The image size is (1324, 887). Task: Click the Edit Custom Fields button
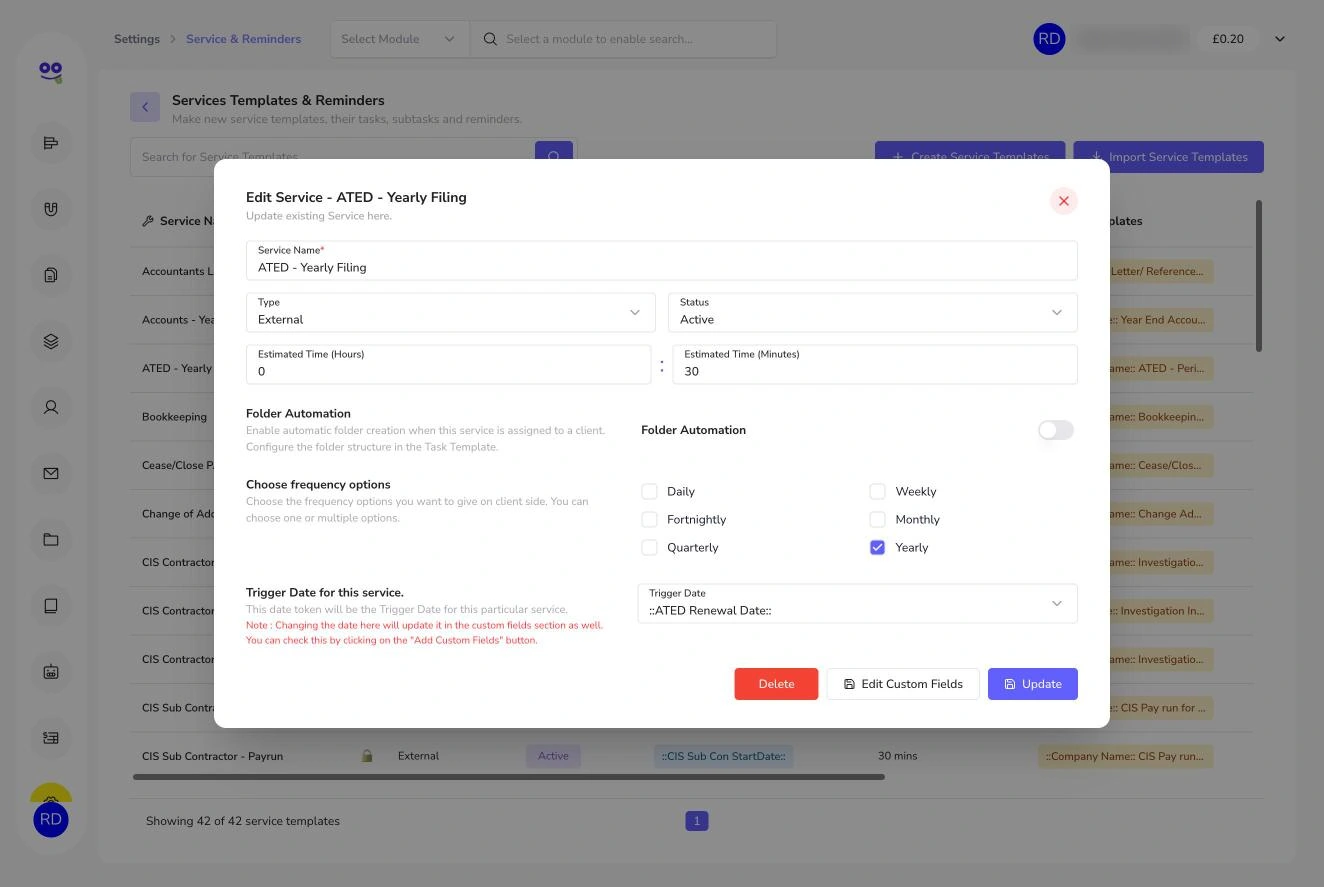[903, 684]
